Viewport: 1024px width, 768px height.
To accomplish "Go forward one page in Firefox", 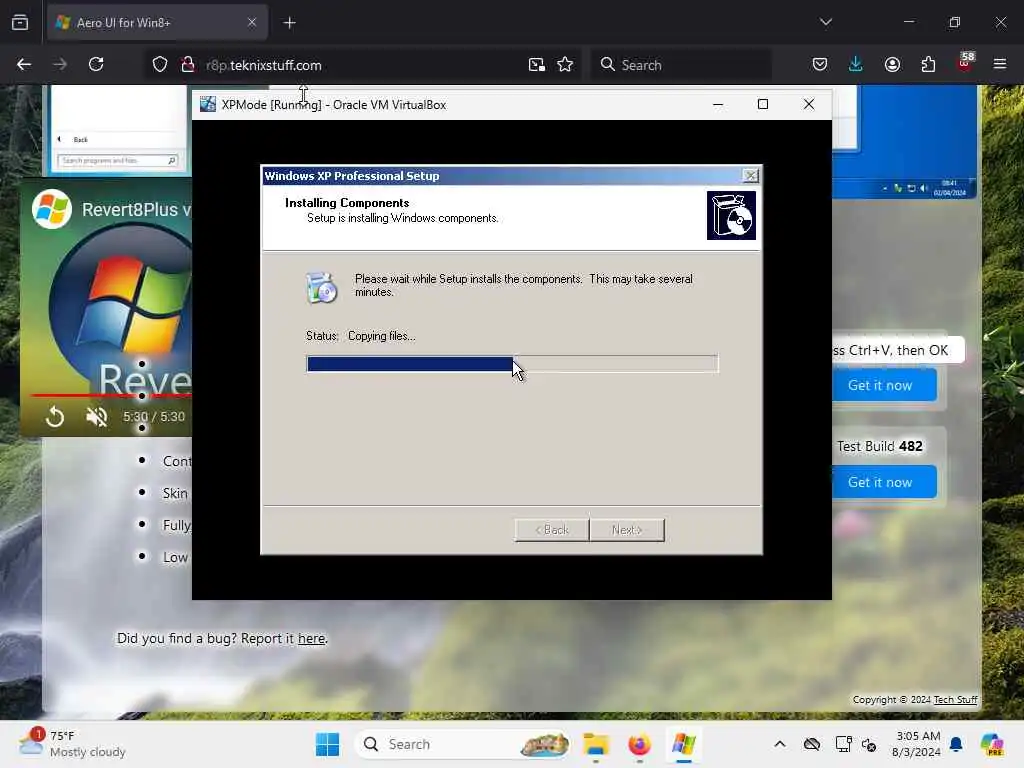I will pos(60,65).
